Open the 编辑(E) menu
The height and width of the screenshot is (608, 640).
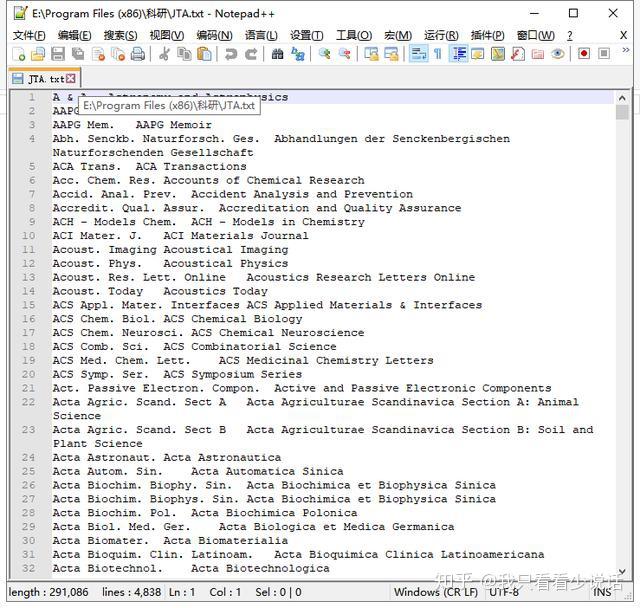74,36
